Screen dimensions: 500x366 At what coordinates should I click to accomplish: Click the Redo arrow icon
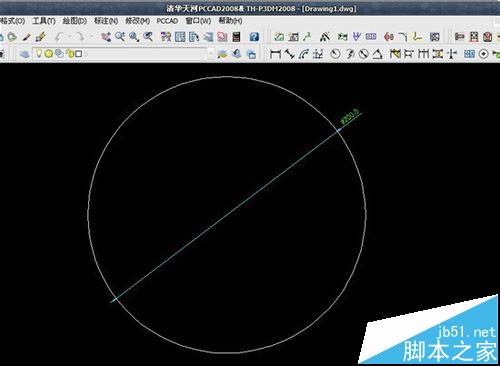pos(80,37)
